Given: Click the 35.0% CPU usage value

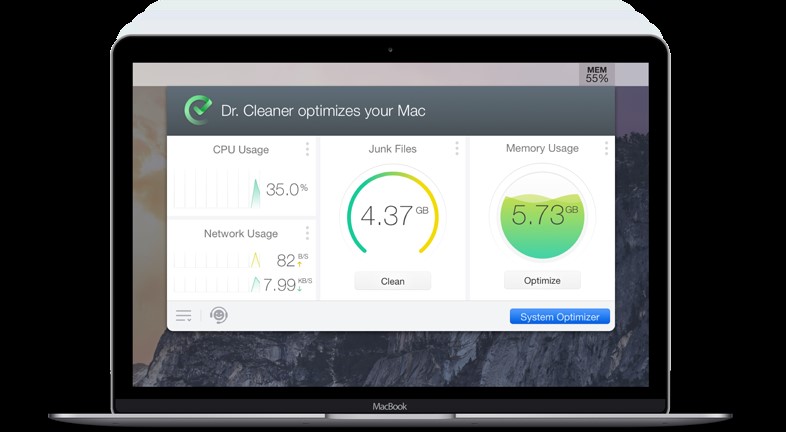Looking at the screenshot, I should tap(286, 189).
